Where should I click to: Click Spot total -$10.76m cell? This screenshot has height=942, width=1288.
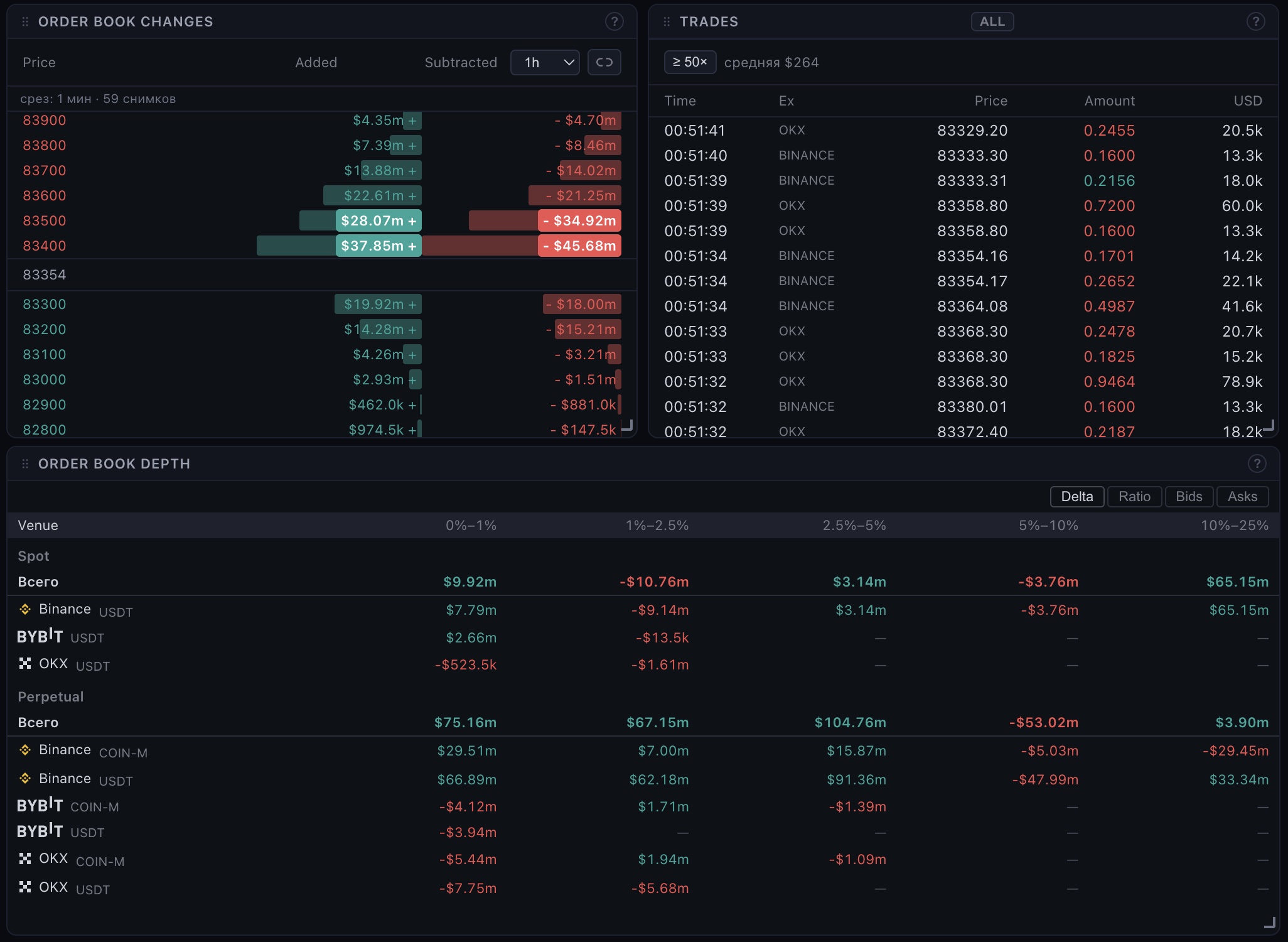(654, 582)
